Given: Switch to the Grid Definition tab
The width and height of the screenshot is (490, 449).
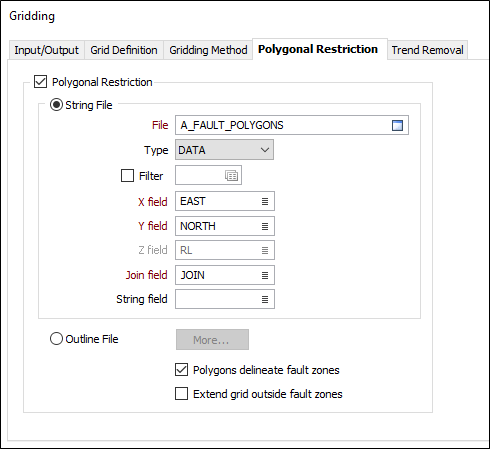Looking at the screenshot, I should 124,50.
